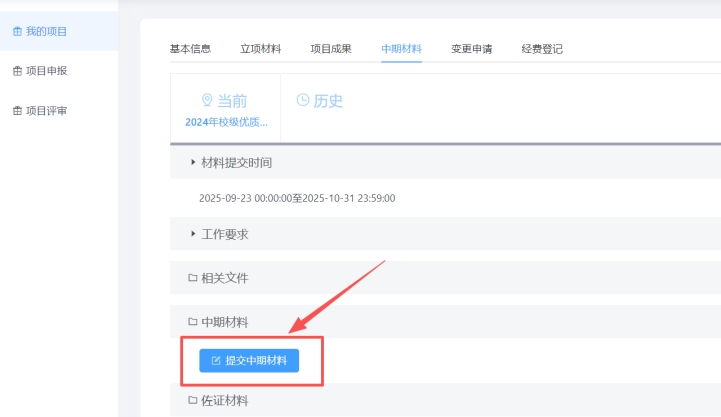This screenshot has height=417, width=721.
Task: Click the location pin icon beside 当前
Action: tap(207, 101)
